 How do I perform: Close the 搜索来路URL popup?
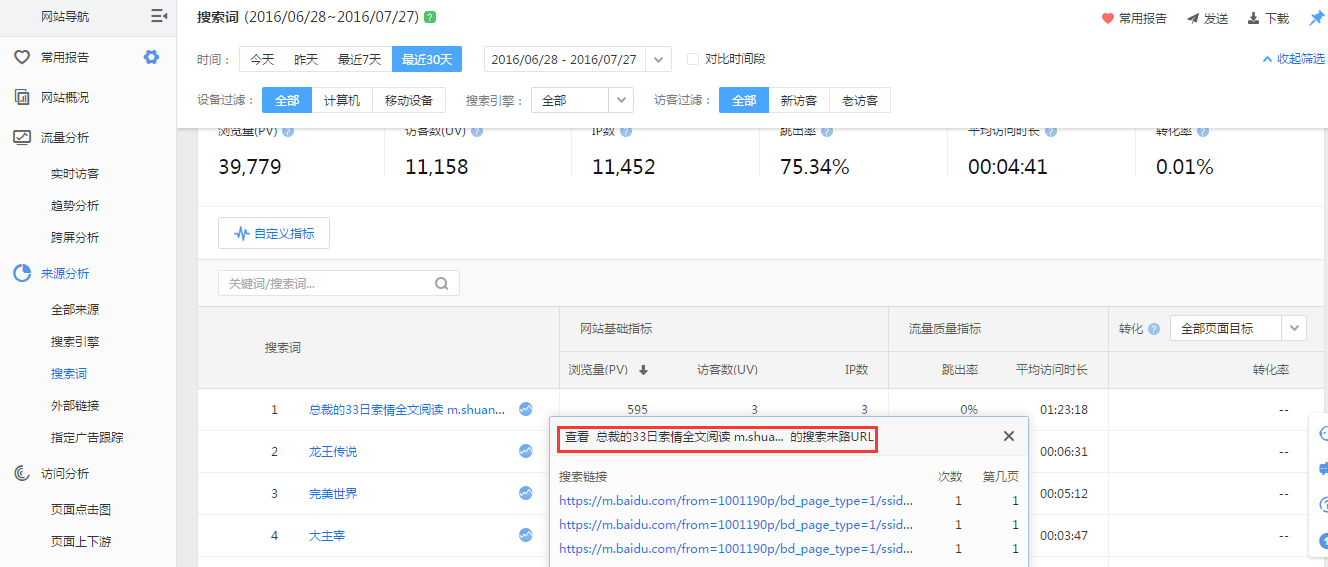[1008, 436]
